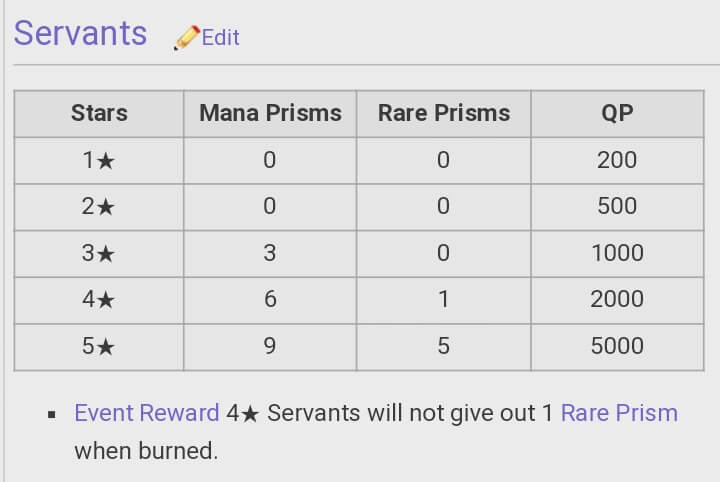Click the 9 Mana Prisms cell
Screen dimensions: 720x482
click(x=270, y=347)
